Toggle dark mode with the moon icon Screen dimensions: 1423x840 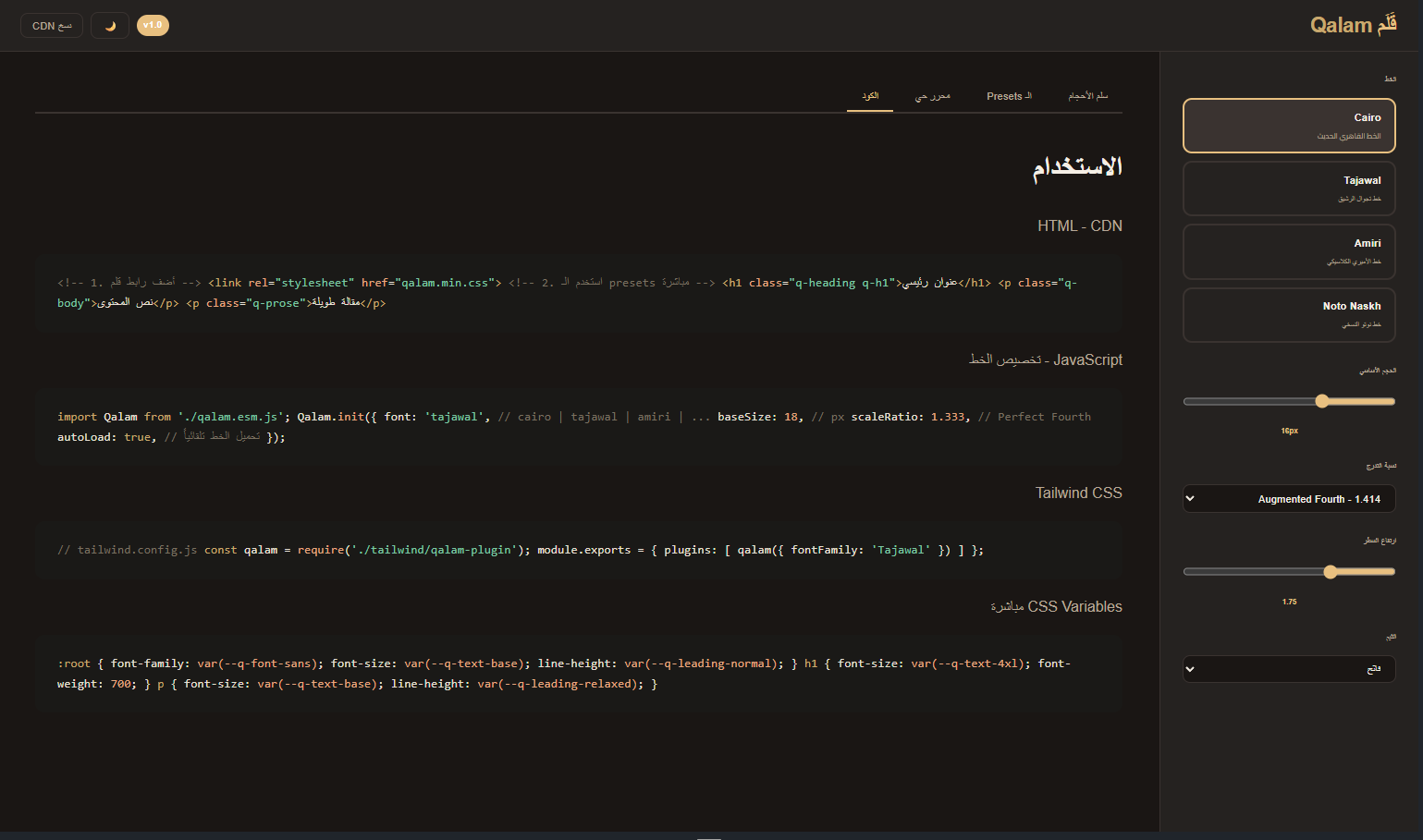pos(110,26)
